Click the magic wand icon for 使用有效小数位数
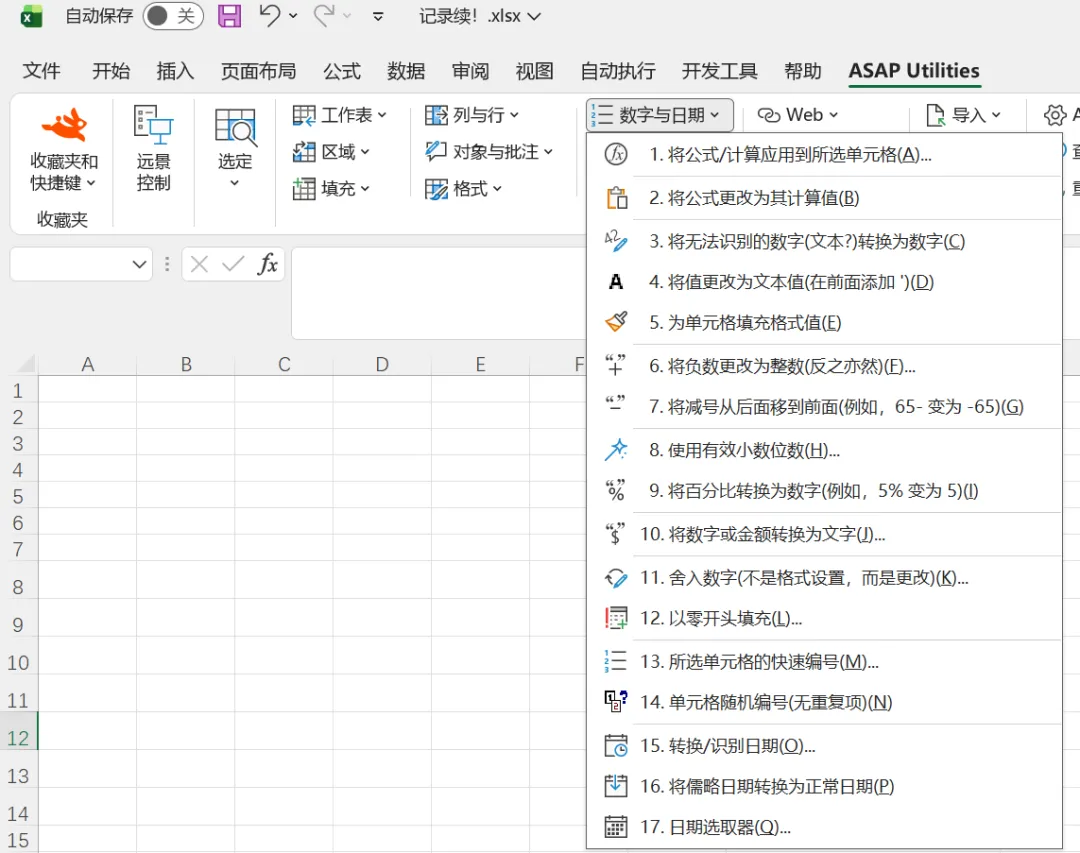This screenshot has width=1080, height=853. [x=615, y=449]
